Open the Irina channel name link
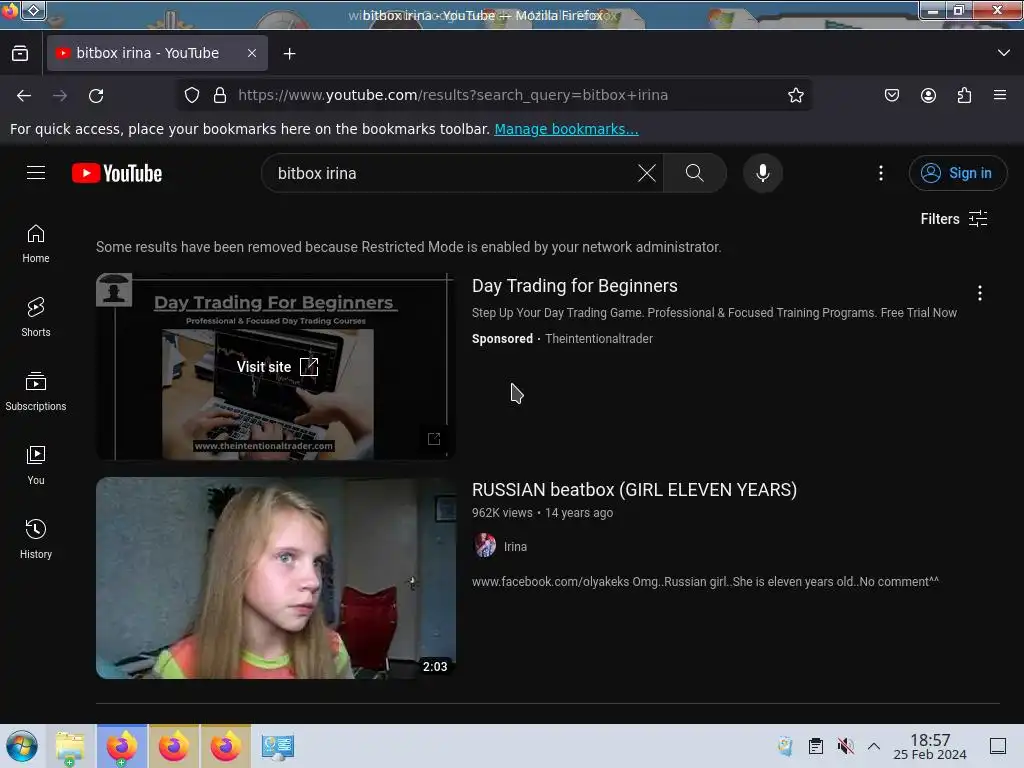 pyautogui.click(x=515, y=547)
